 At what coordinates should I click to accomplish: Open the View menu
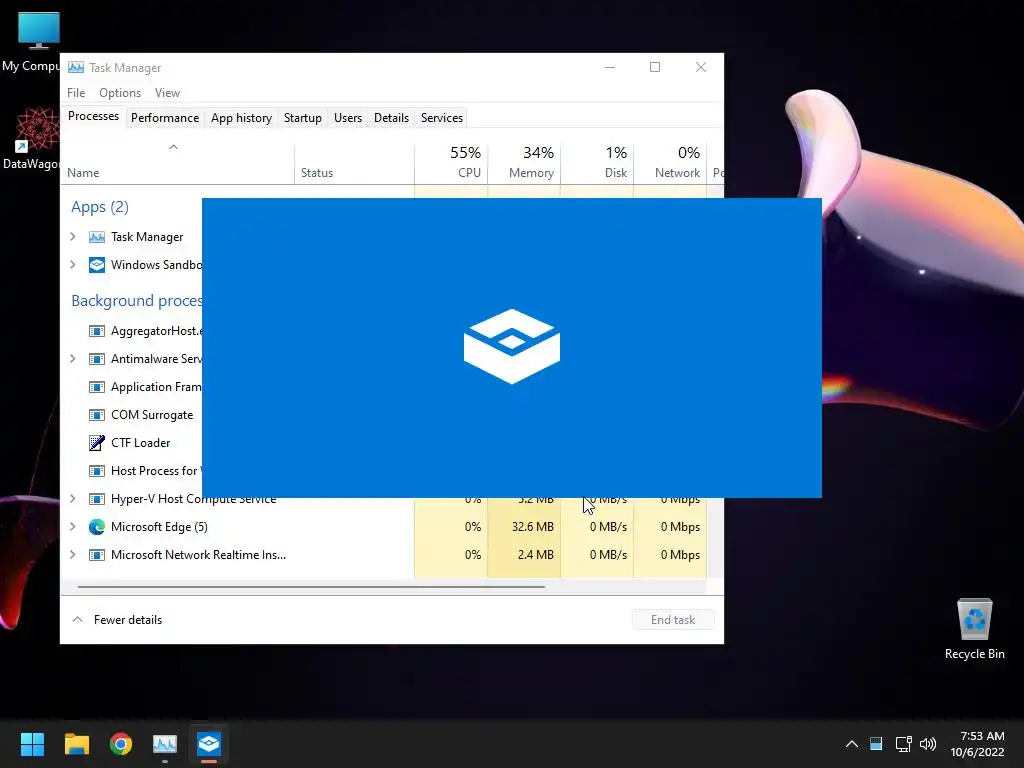tap(167, 93)
